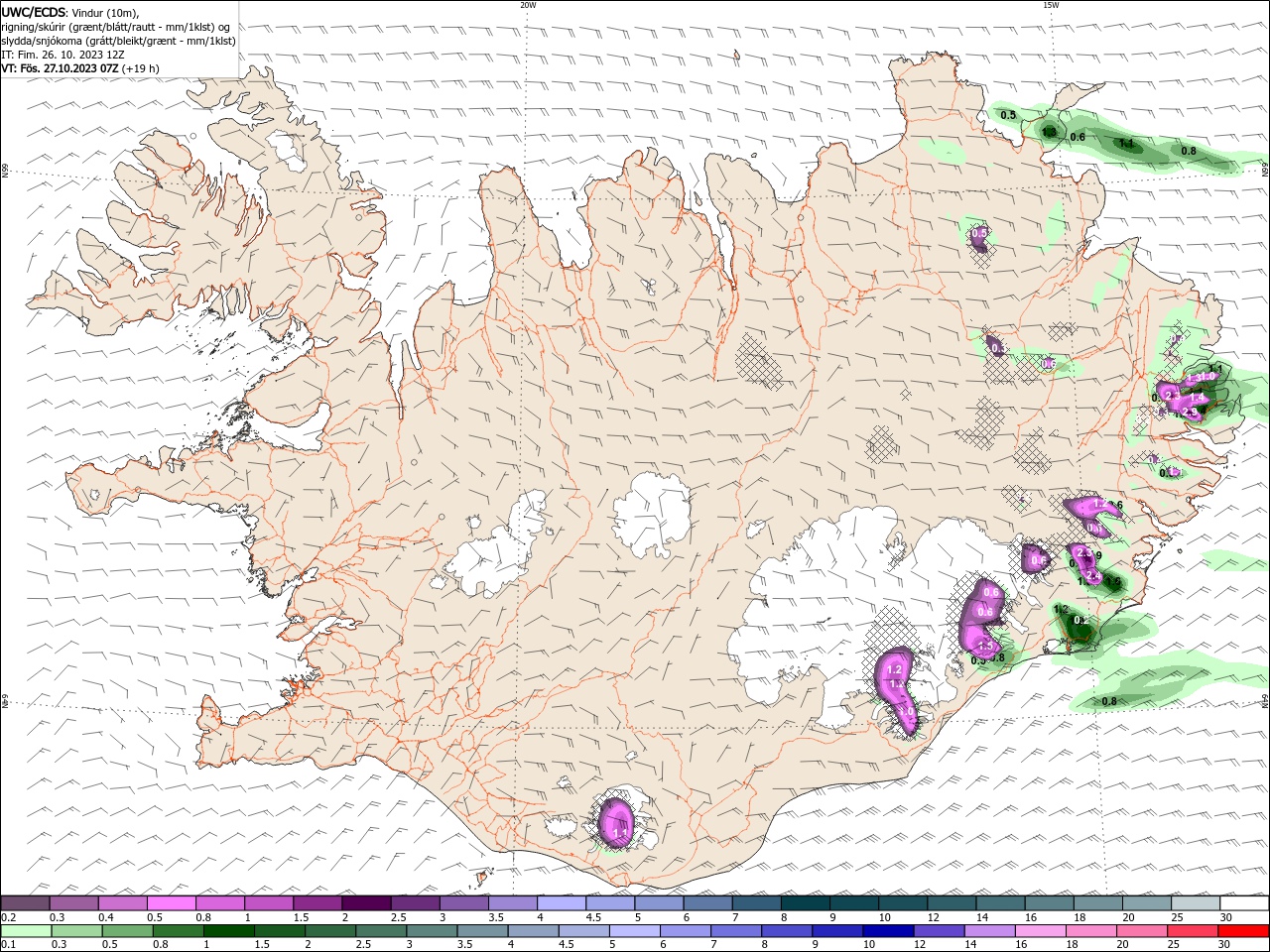1270x952 pixels.
Task: Pick the palest green rain swatch at 0.1
Action: tap(27, 931)
